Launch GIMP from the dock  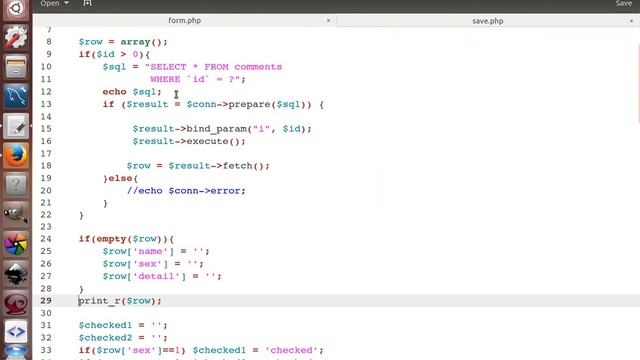[16, 214]
